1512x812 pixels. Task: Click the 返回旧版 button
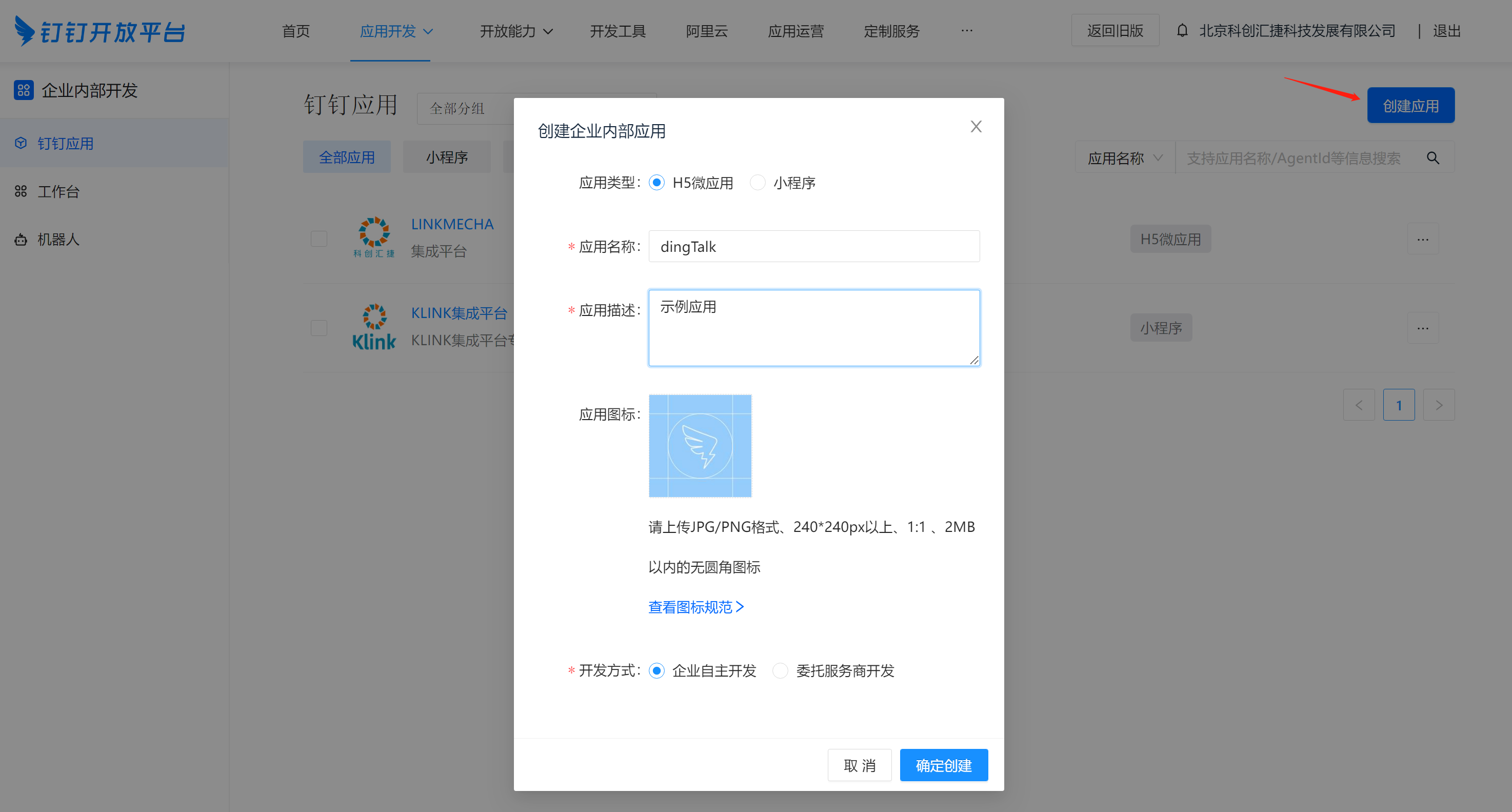pos(1115,31)
